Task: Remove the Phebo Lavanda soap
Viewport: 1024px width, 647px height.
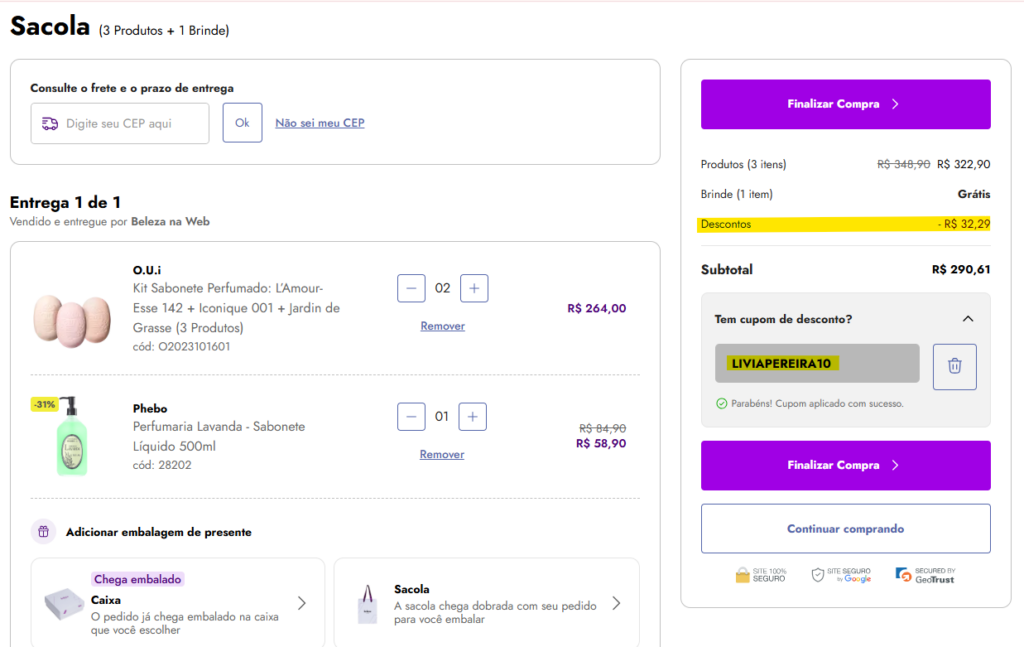Action: pyautogui.click(x=442, y=454)
